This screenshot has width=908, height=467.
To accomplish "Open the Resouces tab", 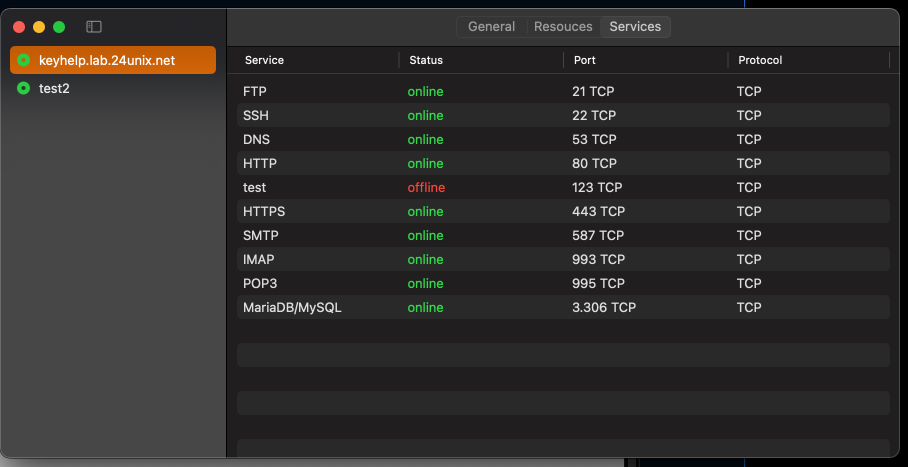I will 563,27.
